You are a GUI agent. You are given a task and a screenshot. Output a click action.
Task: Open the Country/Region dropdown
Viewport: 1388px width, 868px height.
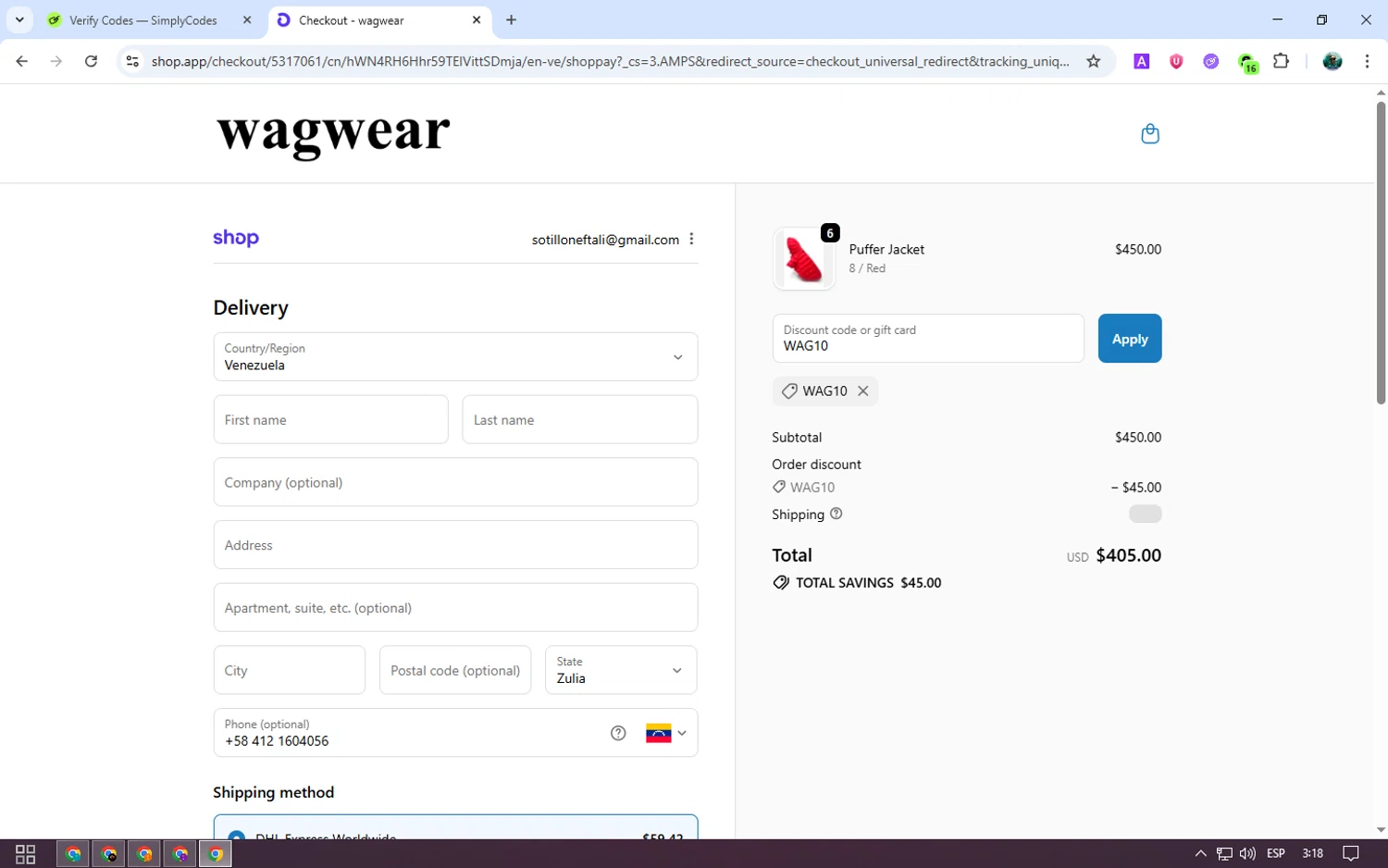(x=455, y=356)
